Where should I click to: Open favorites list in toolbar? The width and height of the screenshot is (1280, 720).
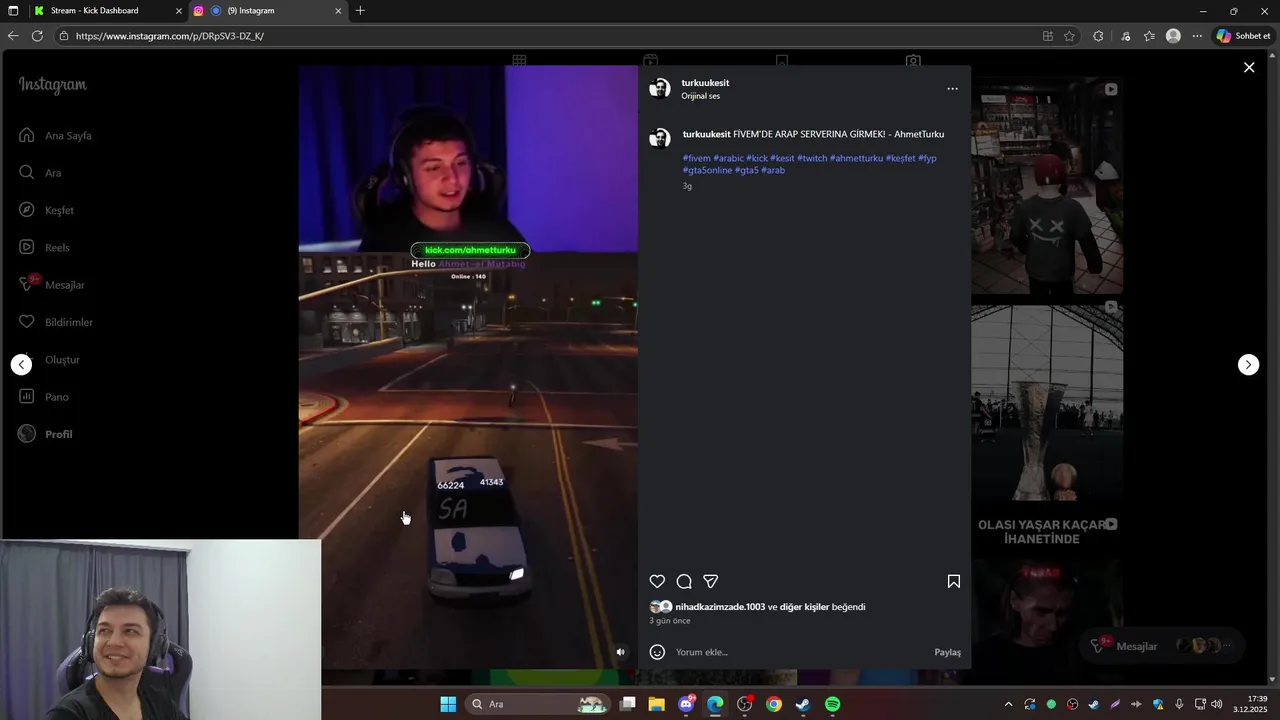[x=1149, y=36]
